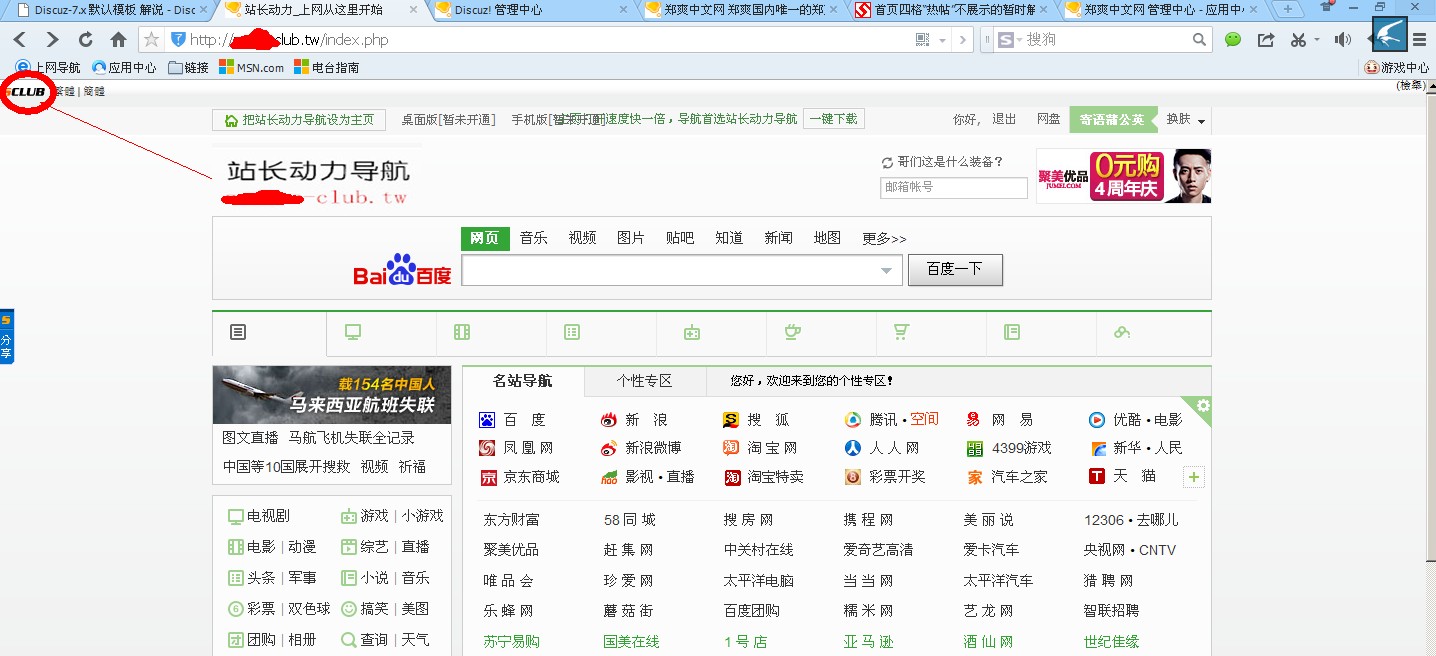Open the green chat bubble toolbar icon
The width and height of the screenshot is (1436, 656).
pyautogui.click(x=1233, y=40)
